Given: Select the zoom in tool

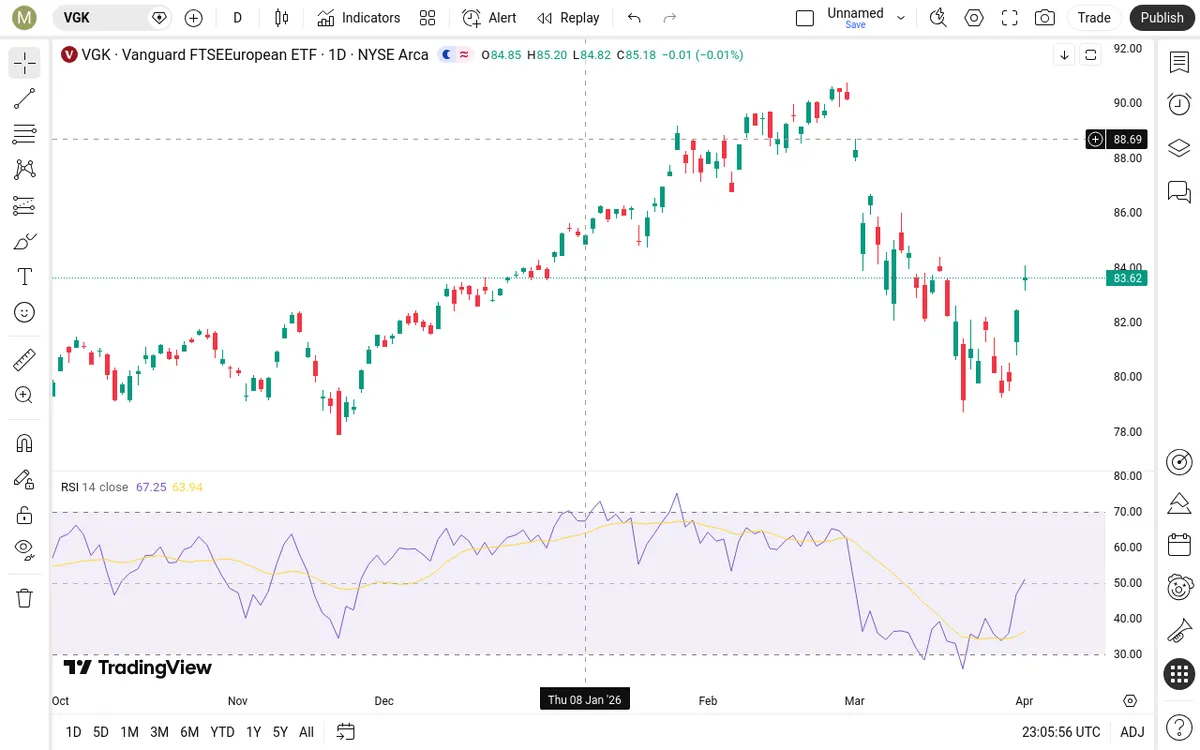Looking at the screenshot, I should pyautogui.click(x=25, y=395).
